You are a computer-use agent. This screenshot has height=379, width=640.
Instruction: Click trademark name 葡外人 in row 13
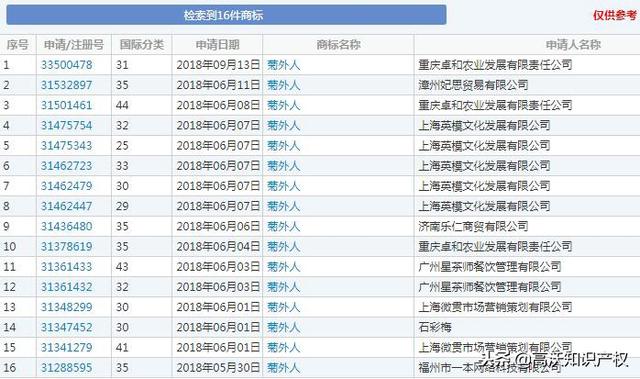click(284, 307)
